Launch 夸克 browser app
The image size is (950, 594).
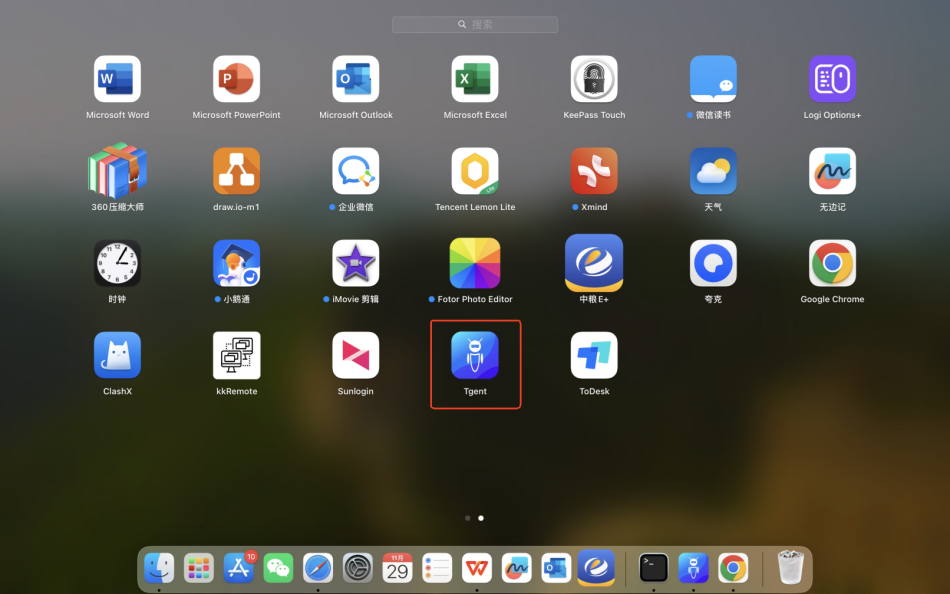(713, 263)
